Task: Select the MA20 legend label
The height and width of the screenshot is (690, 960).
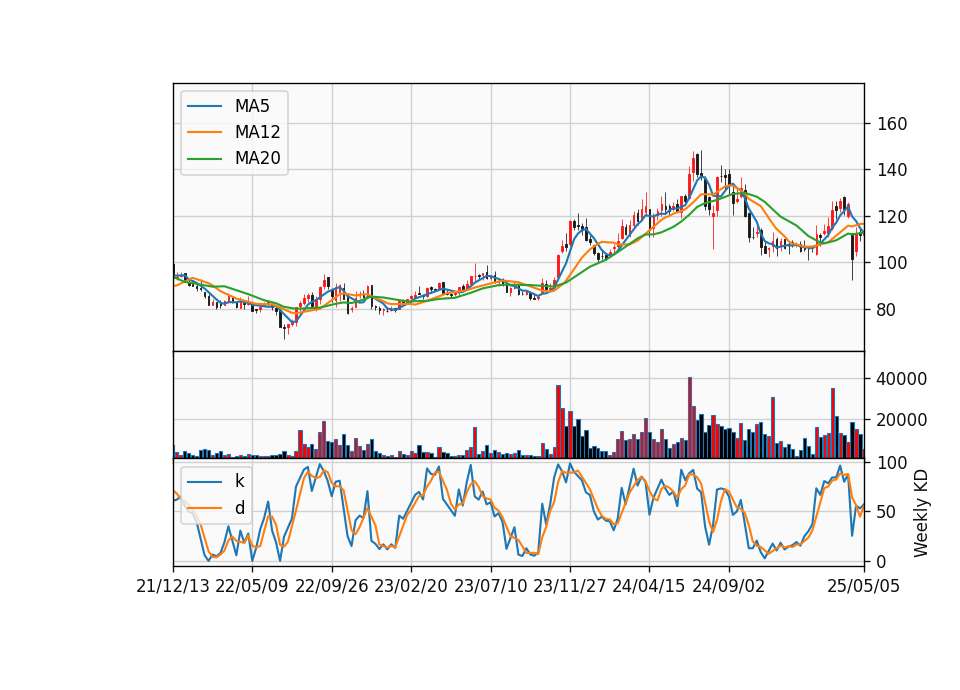Action: click(x=257, y=158)
